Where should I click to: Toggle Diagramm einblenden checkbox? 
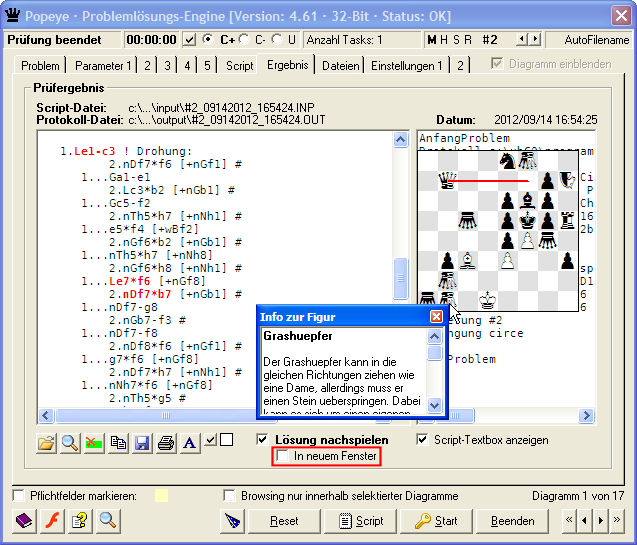(497, 63)
